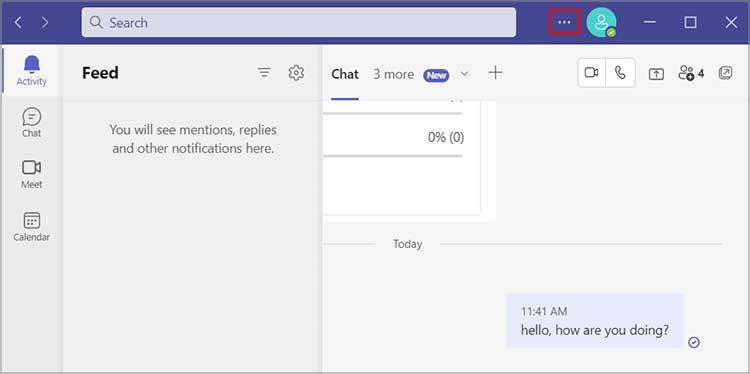This screenshot has width=750, height=374.
Task: Click in the Search box
Action: 298,22
